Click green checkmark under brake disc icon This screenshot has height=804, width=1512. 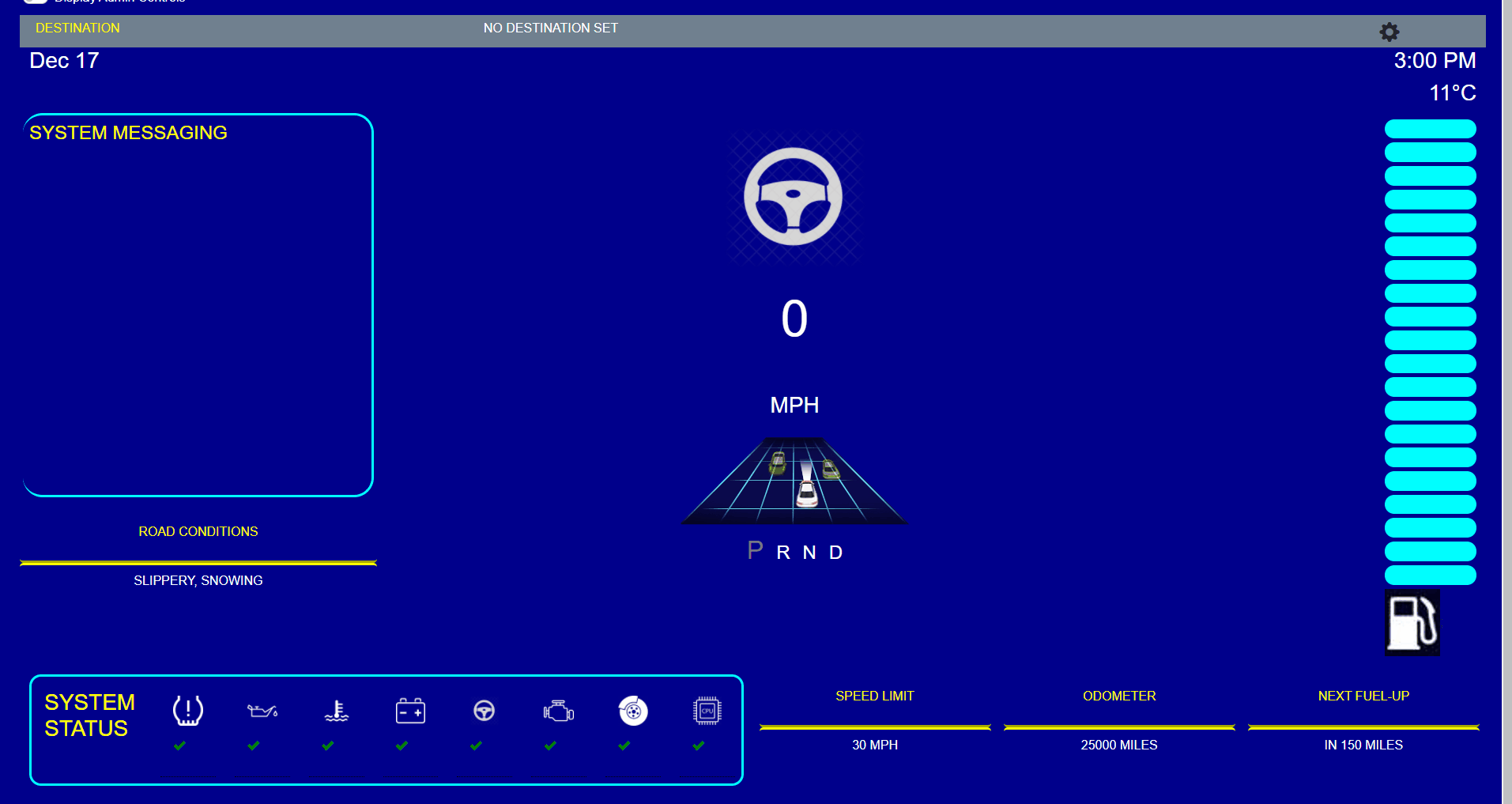[x=624, y=745]
